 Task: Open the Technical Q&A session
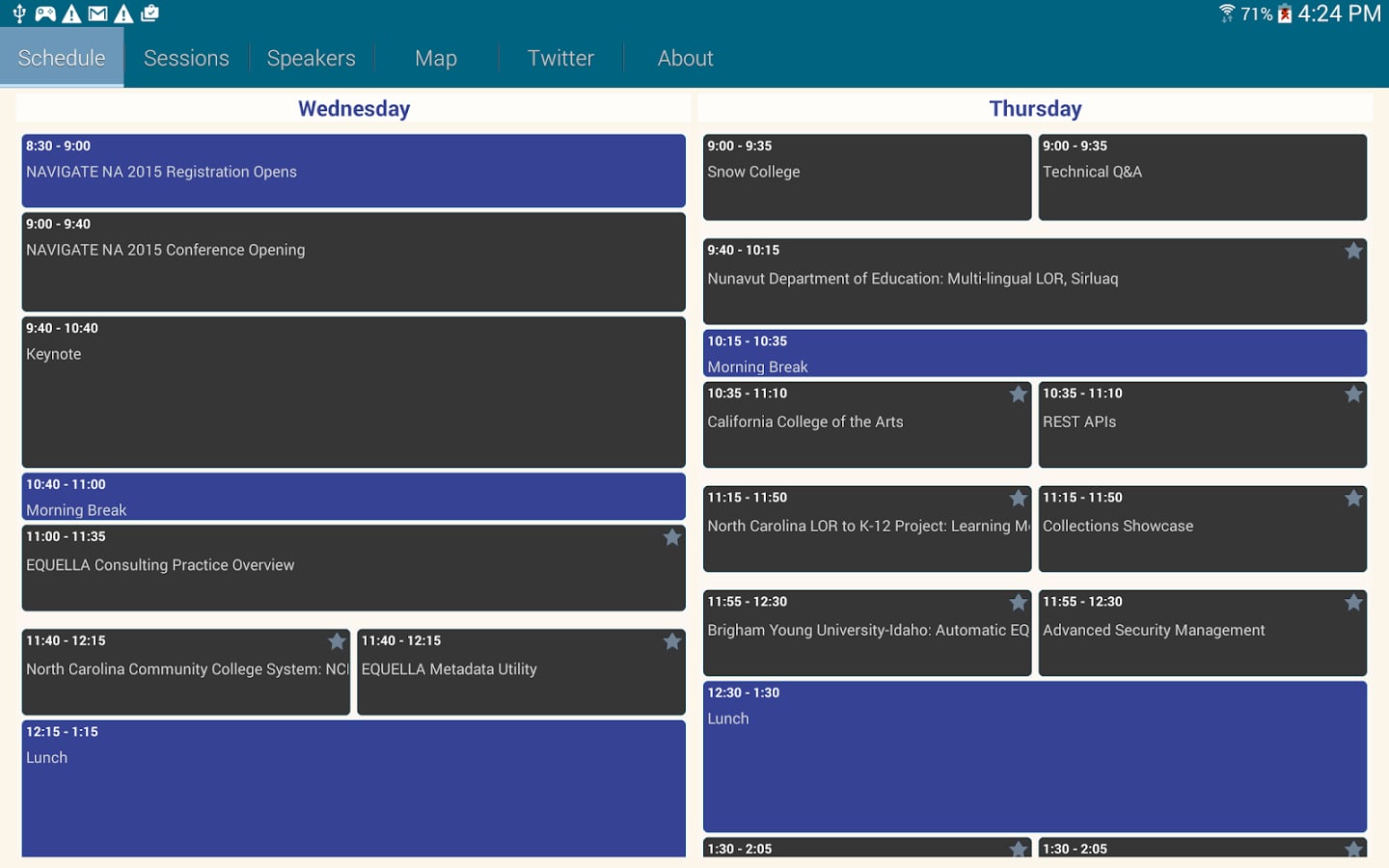click(x=1203, y=177)
